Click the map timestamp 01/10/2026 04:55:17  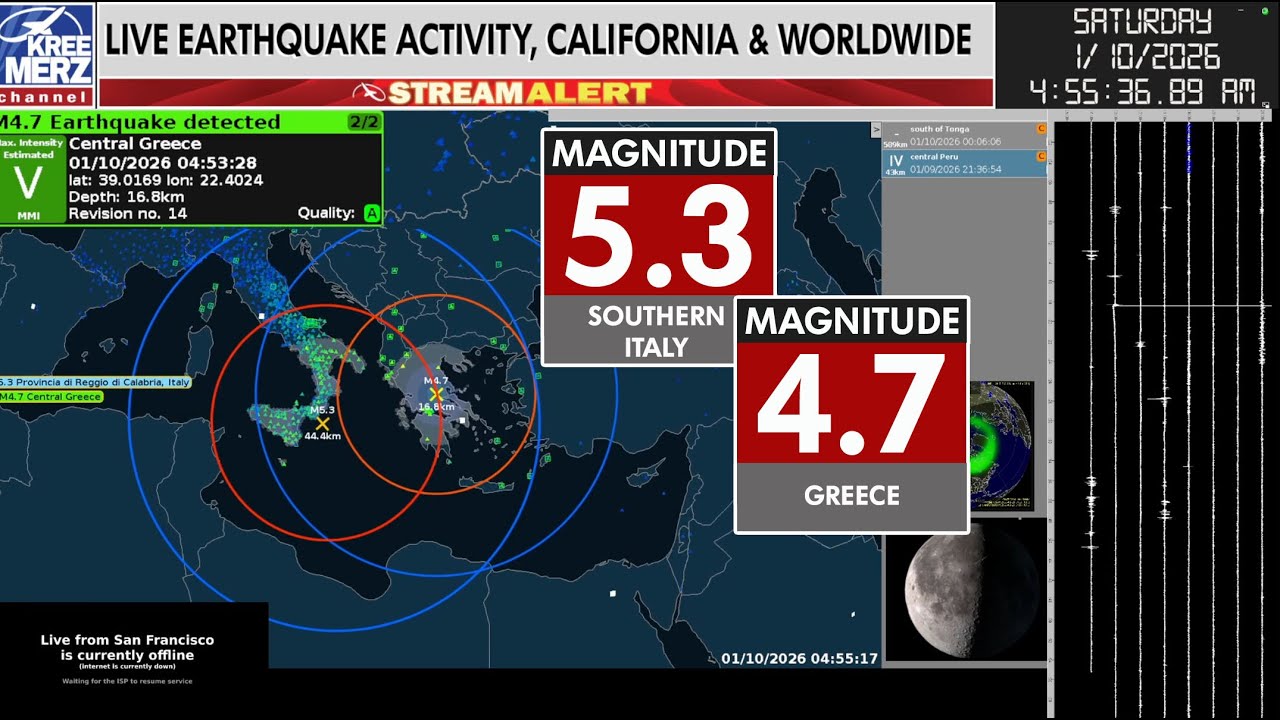[799, 659]
